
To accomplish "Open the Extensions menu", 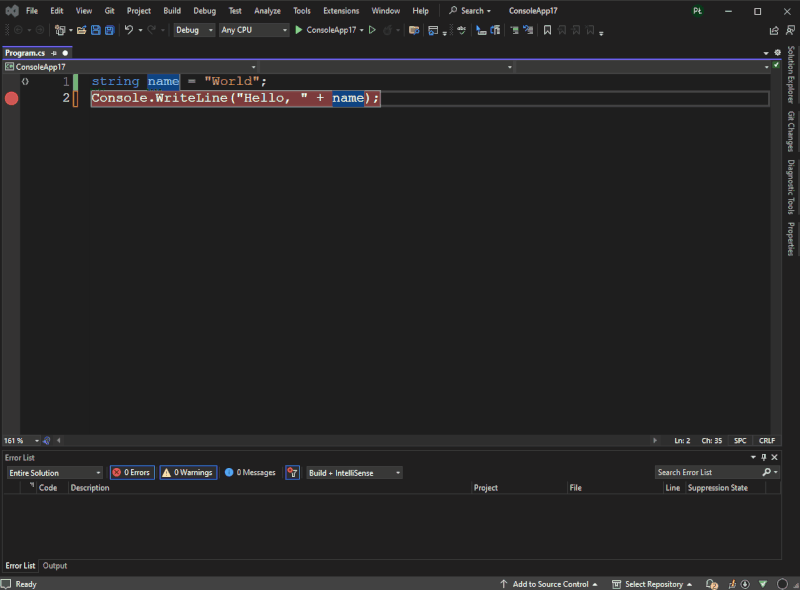I will click(341, 11).
